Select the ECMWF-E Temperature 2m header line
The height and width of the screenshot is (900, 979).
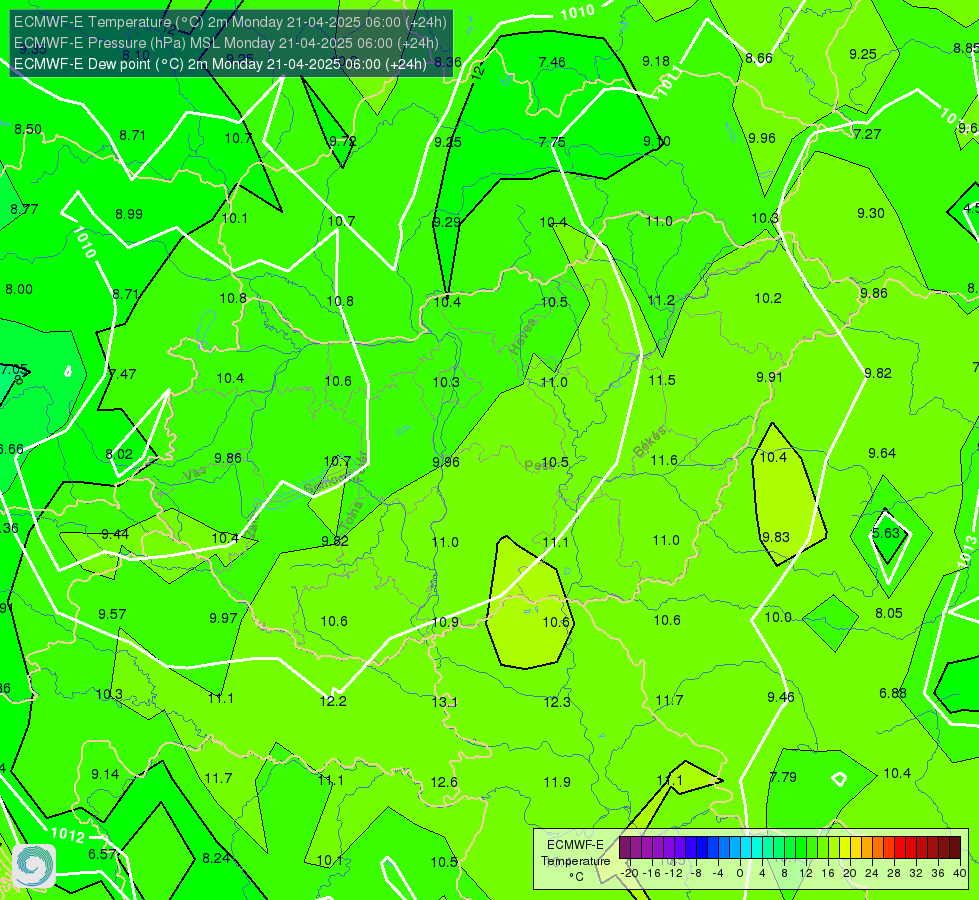(230, 22)
